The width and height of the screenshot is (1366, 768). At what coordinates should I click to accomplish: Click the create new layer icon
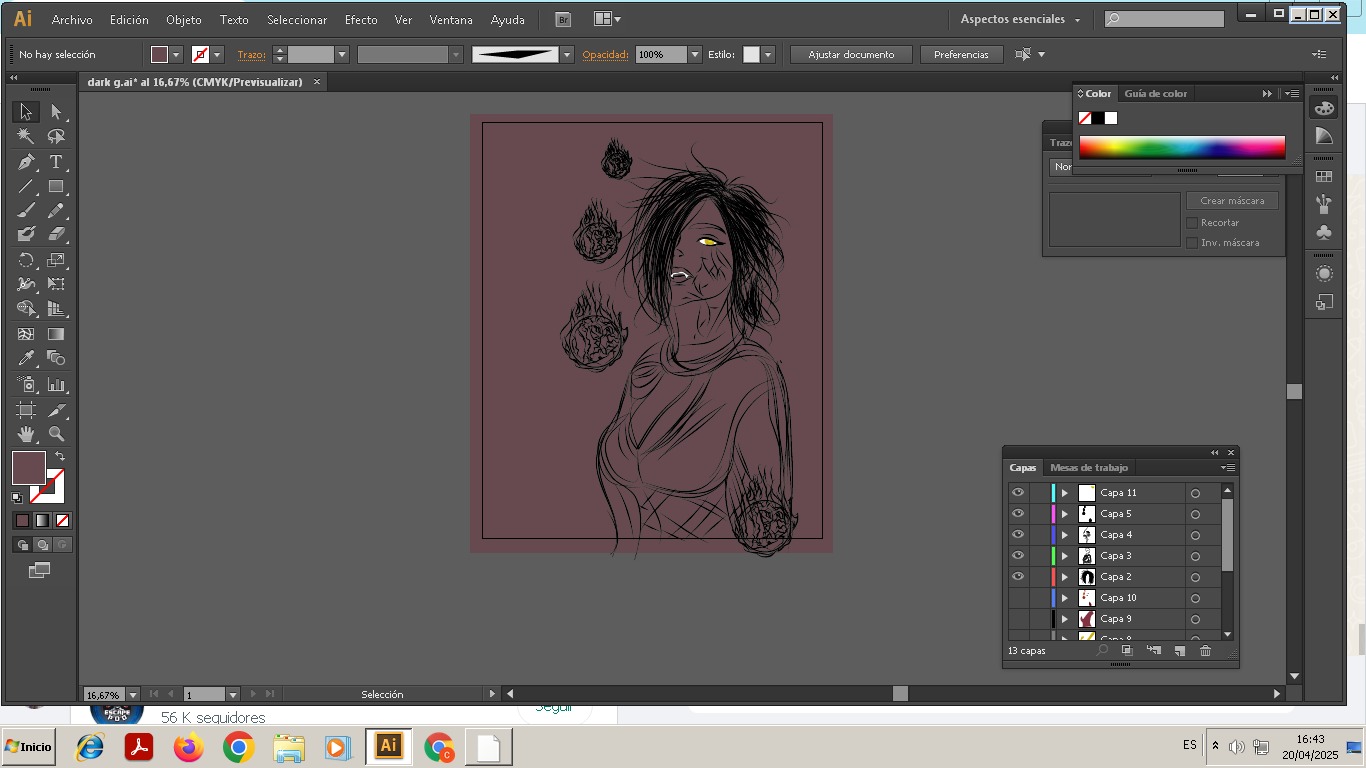[x=1179, y=651]
